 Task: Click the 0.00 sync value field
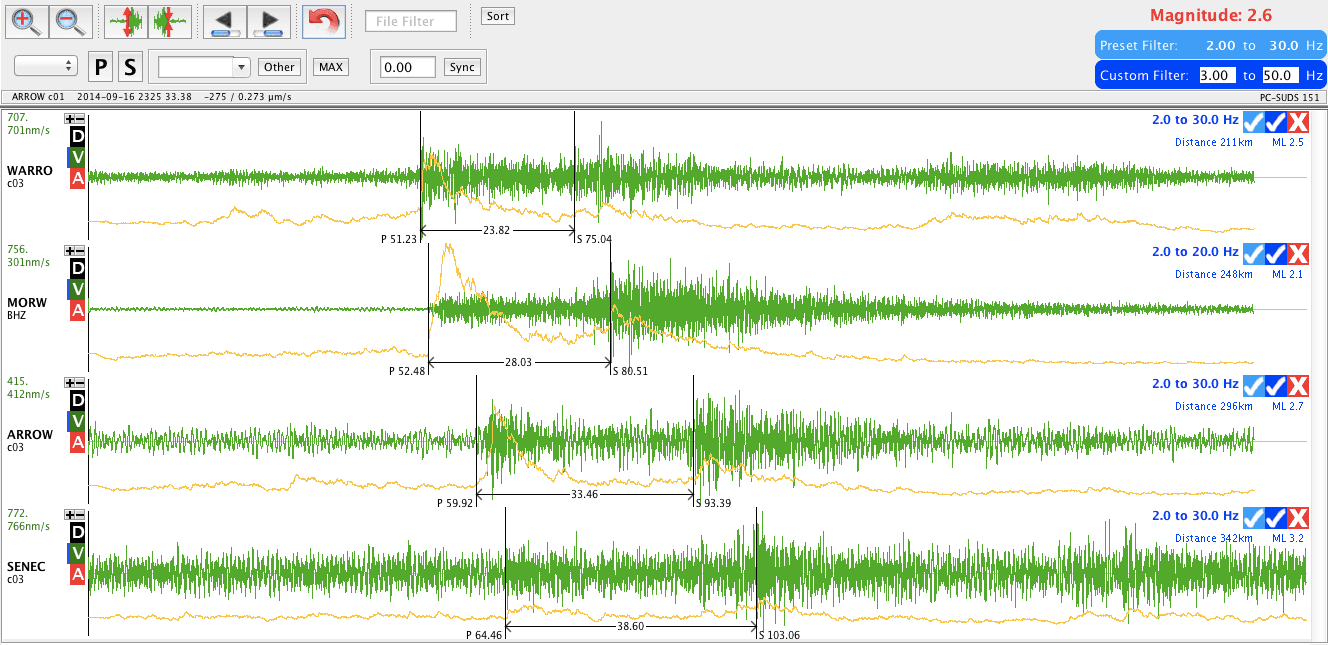[408, 67]
